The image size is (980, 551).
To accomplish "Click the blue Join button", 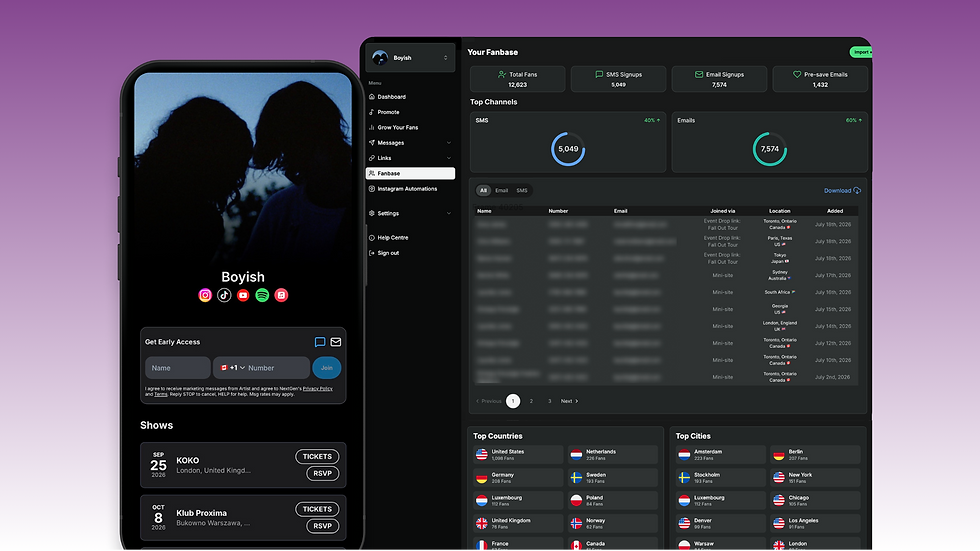I will 327,368.
